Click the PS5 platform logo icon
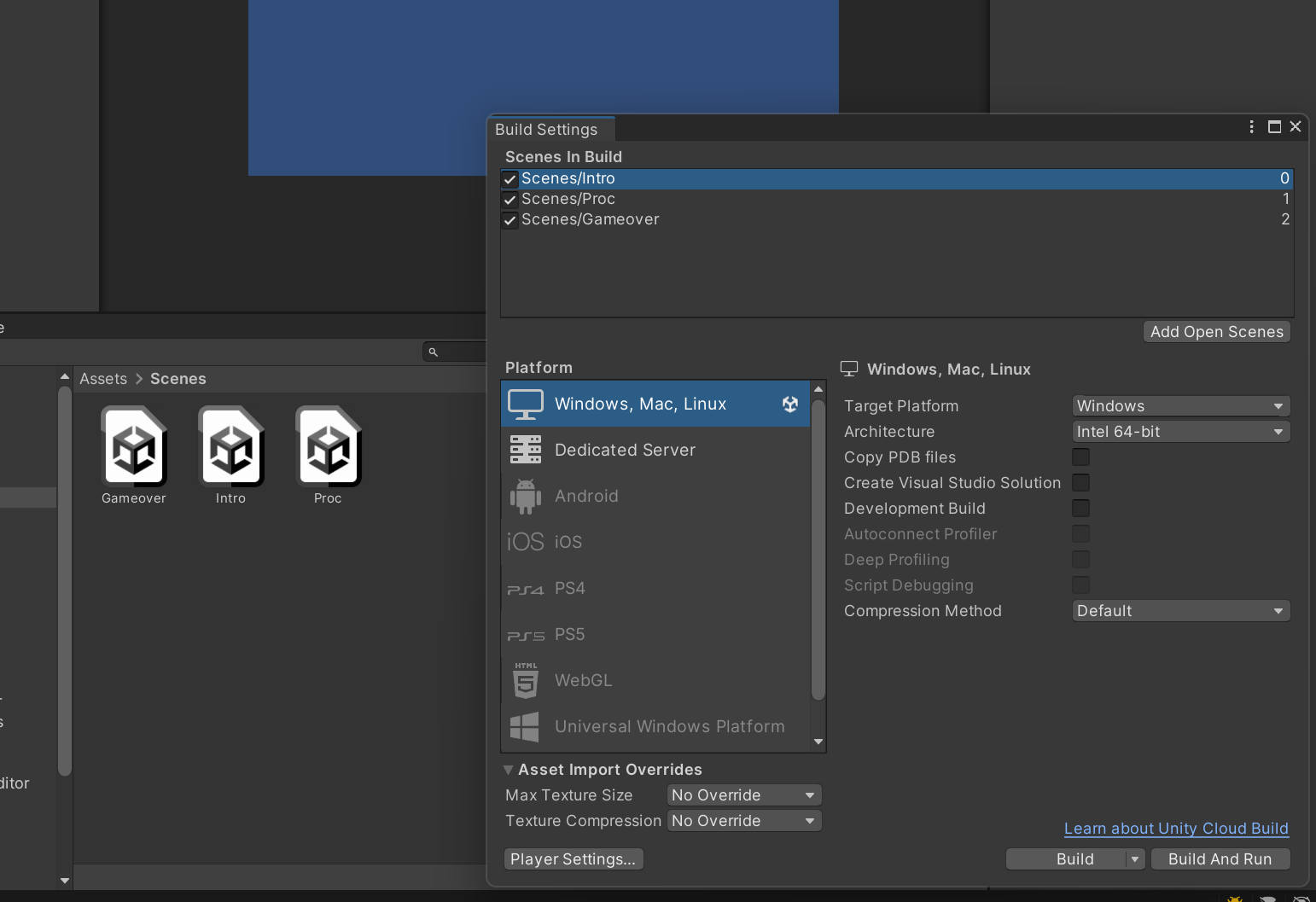Screen dimensions: 1316x902 click(x=526, y=635)
